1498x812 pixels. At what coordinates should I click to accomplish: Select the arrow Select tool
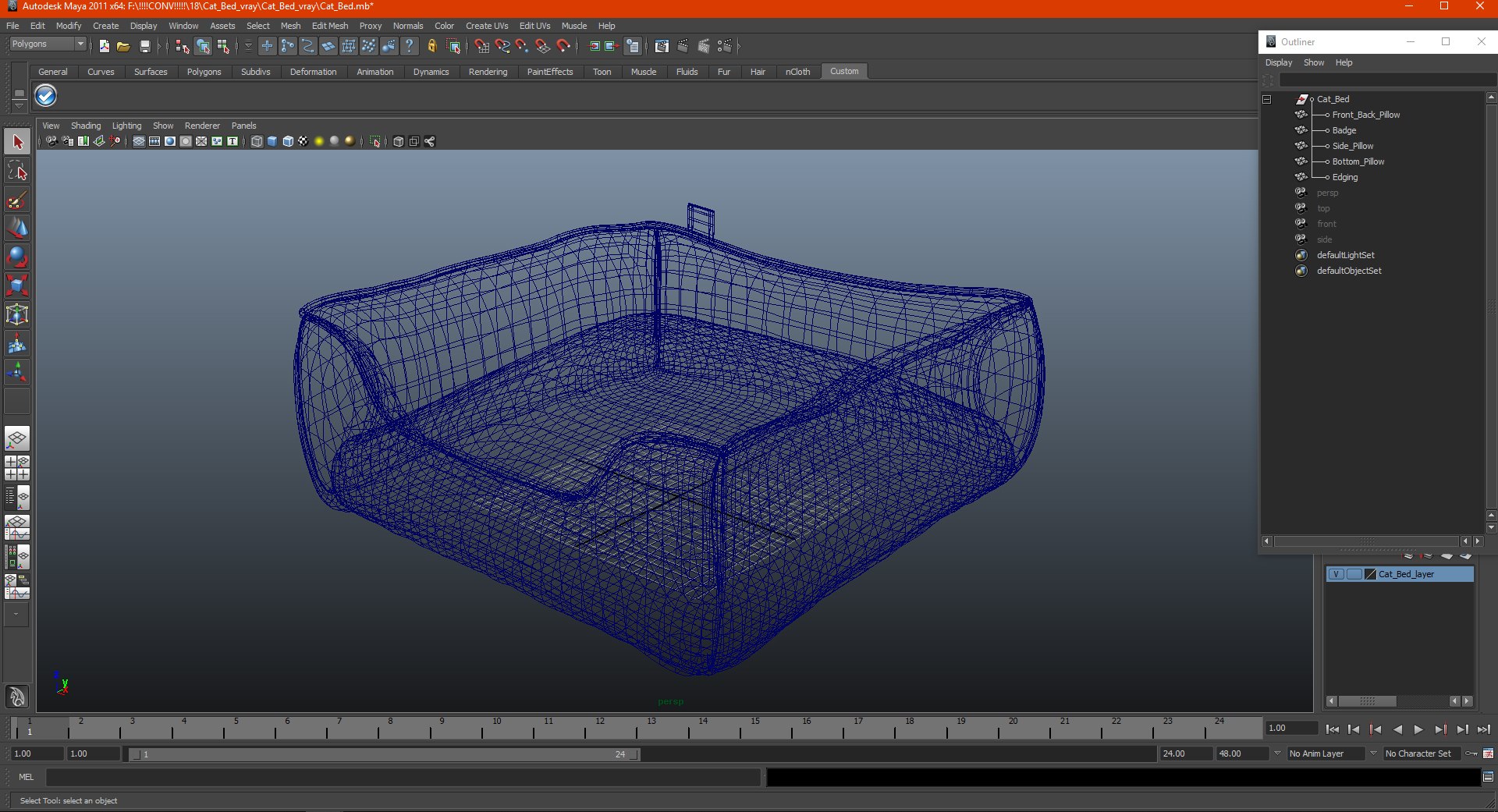17,142
